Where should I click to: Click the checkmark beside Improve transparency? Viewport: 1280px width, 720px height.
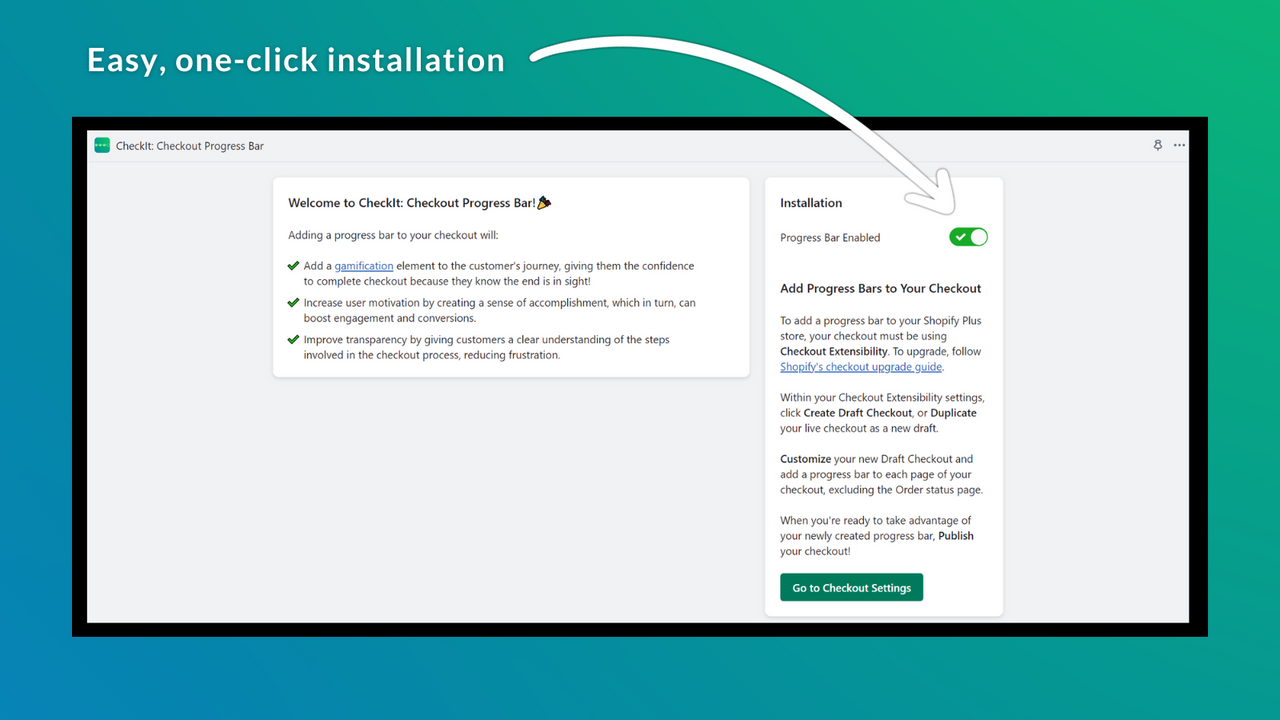(x=293, y=339)
